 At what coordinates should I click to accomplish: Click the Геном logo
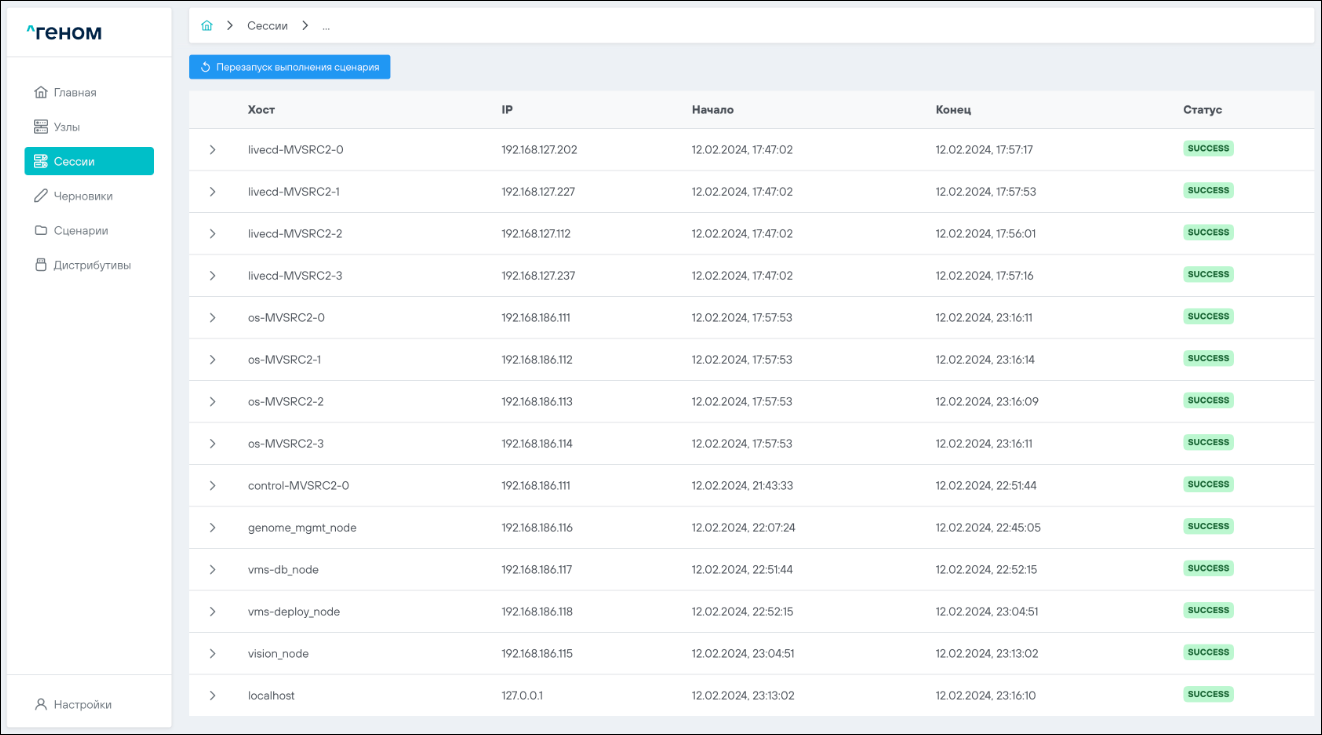[x=64, y=33]
